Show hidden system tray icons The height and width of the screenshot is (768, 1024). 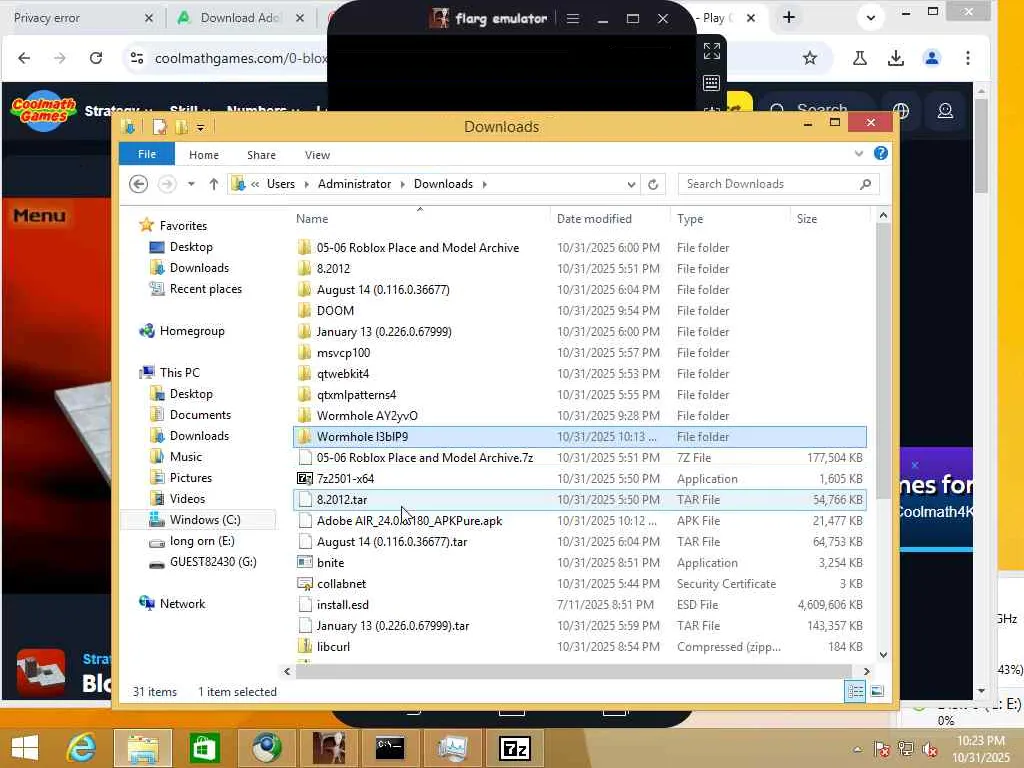[x=857, y=749]
